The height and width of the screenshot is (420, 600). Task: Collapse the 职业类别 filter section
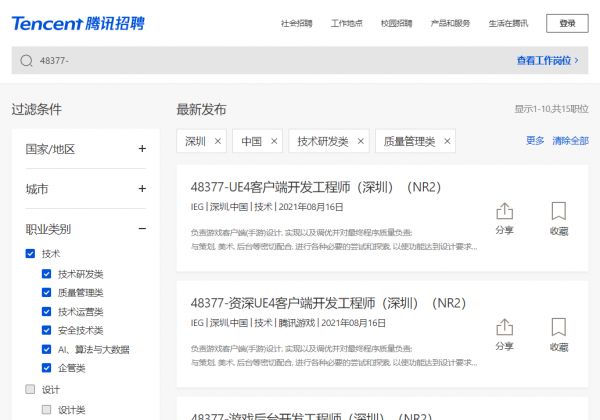(x=142, y=229)
